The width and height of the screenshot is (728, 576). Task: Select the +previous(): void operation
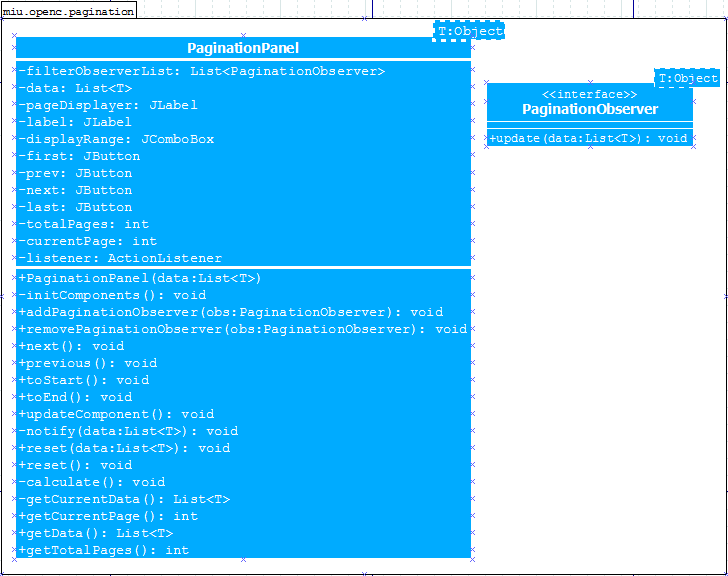pos(88,363)
